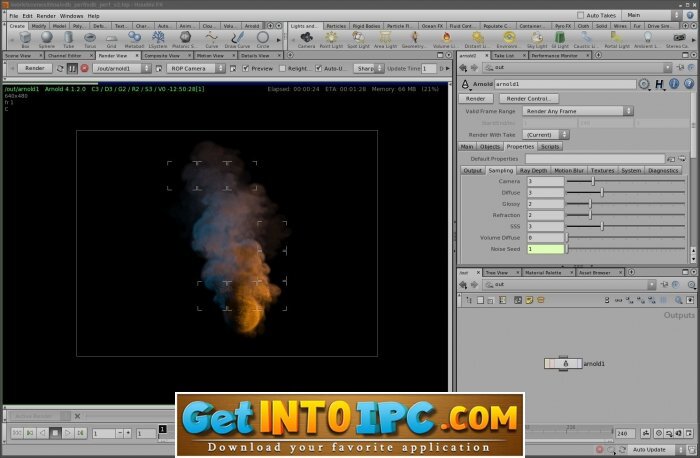Select the Platonic Solids shelf tool
Image resolution: width=700 pixels, height=458 pixels.
tap(184, 39)
